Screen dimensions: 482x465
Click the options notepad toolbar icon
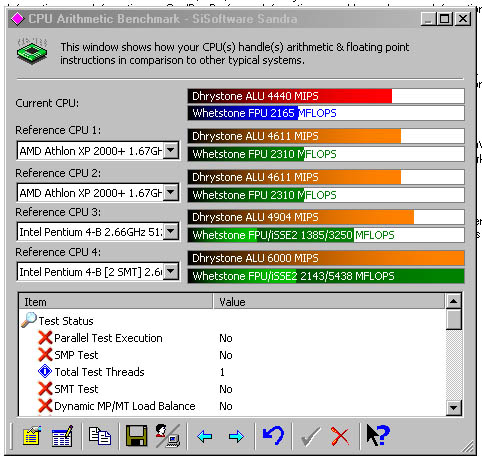32,435
